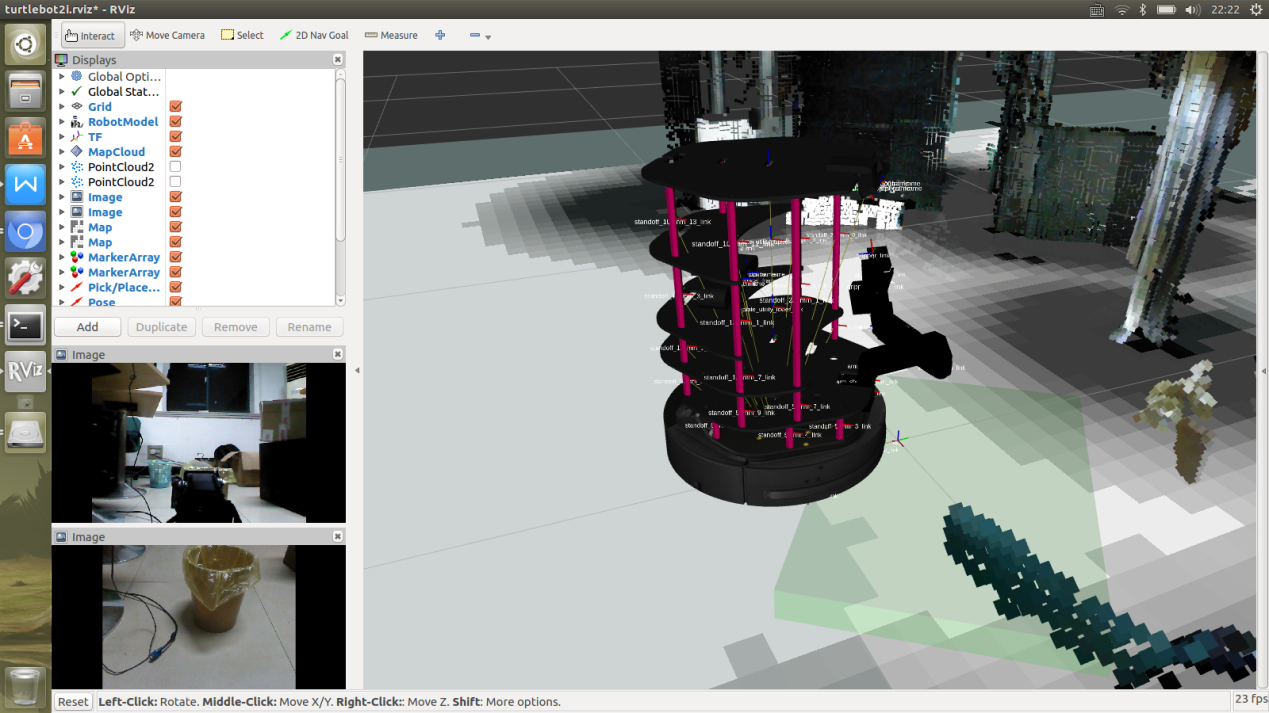Activate the Interact tool
The width and height of the screenshot is (1269, 713).
(93, 35)
